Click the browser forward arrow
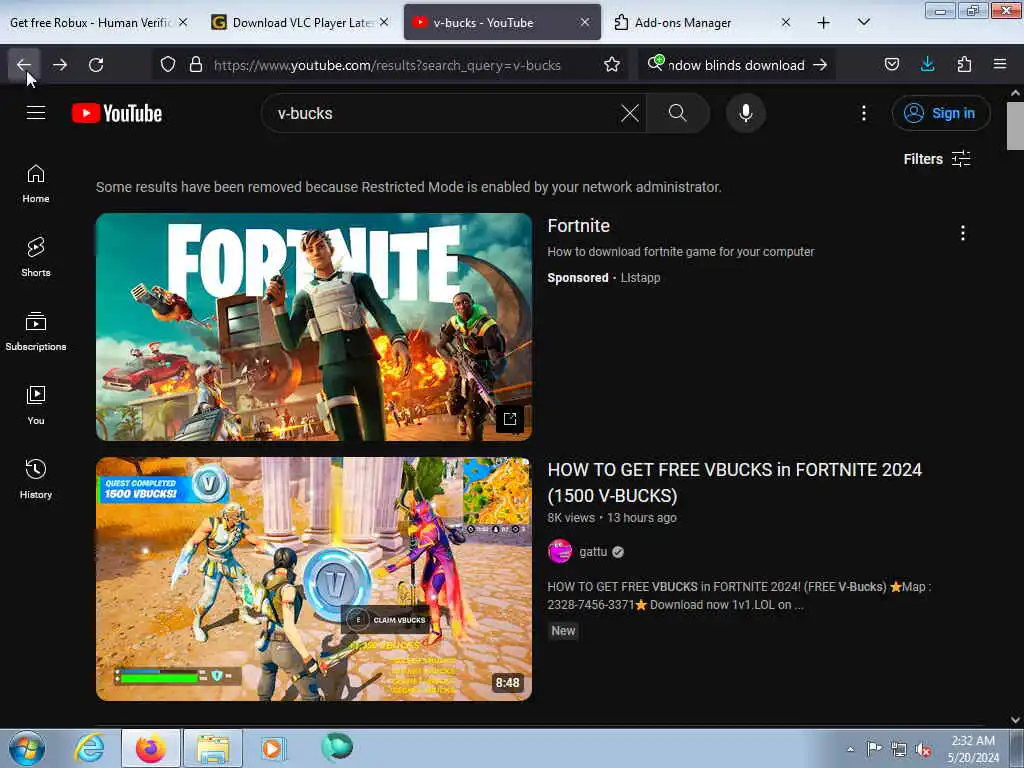 [x=60, y=65]
